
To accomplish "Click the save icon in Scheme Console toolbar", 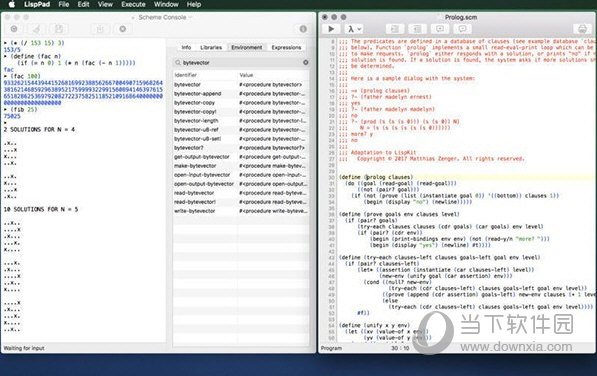I will pos(59,29).
